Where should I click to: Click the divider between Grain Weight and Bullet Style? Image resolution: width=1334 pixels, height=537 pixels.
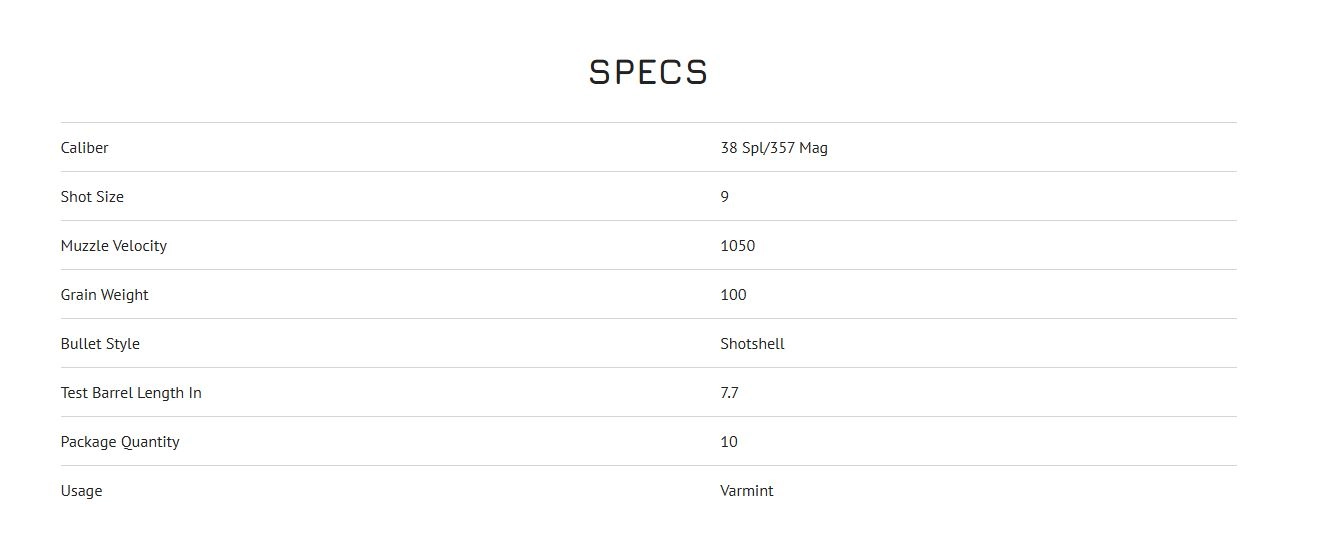point(648,319)
